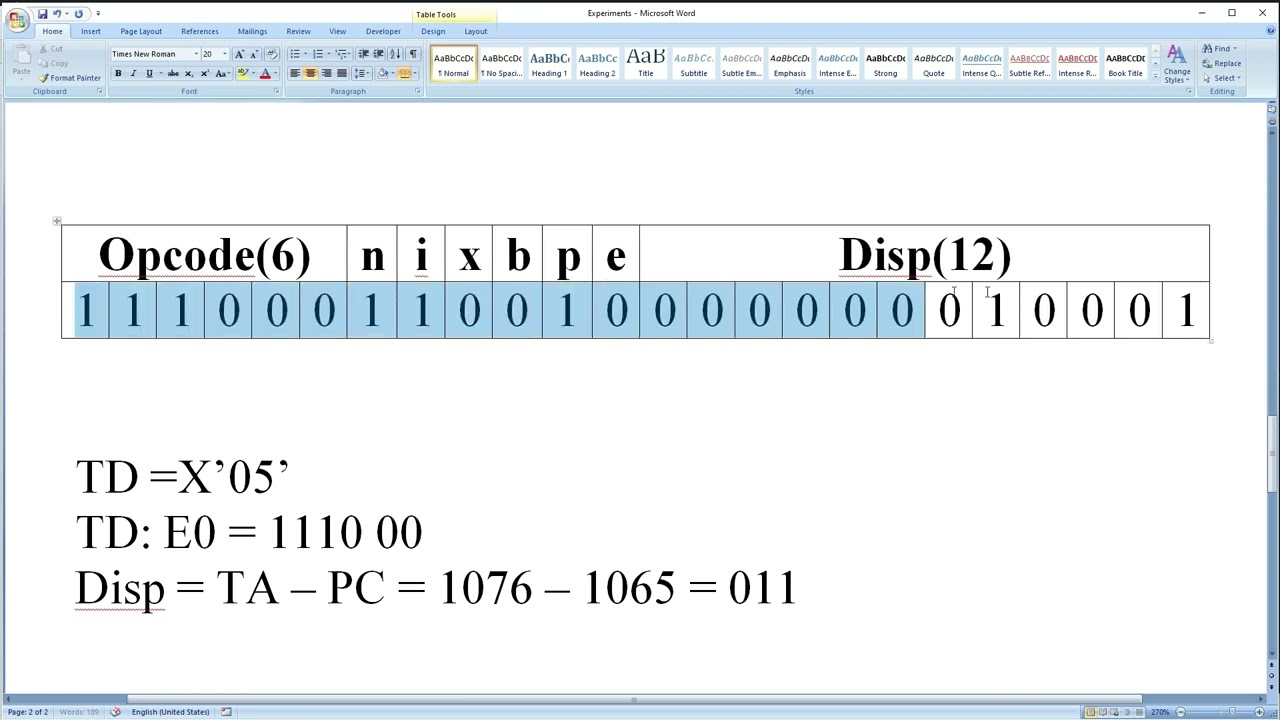Open Clipboard dialog launcher
1280x720 pixels.
coord(99,92)
